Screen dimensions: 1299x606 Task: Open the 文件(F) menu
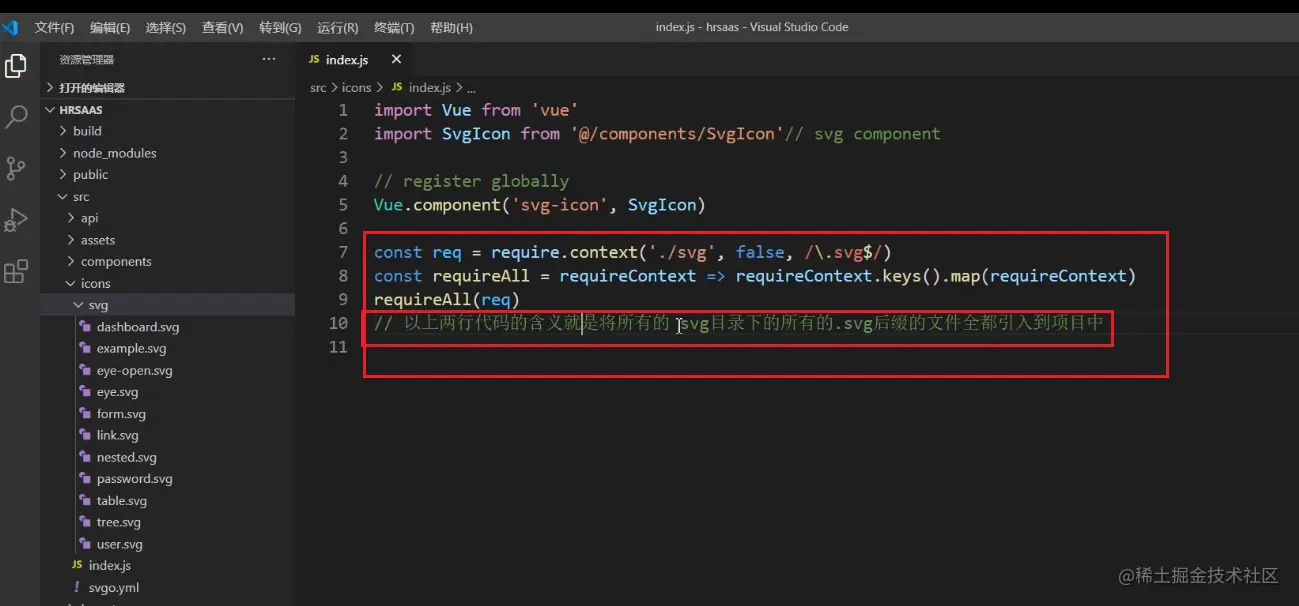54,28
